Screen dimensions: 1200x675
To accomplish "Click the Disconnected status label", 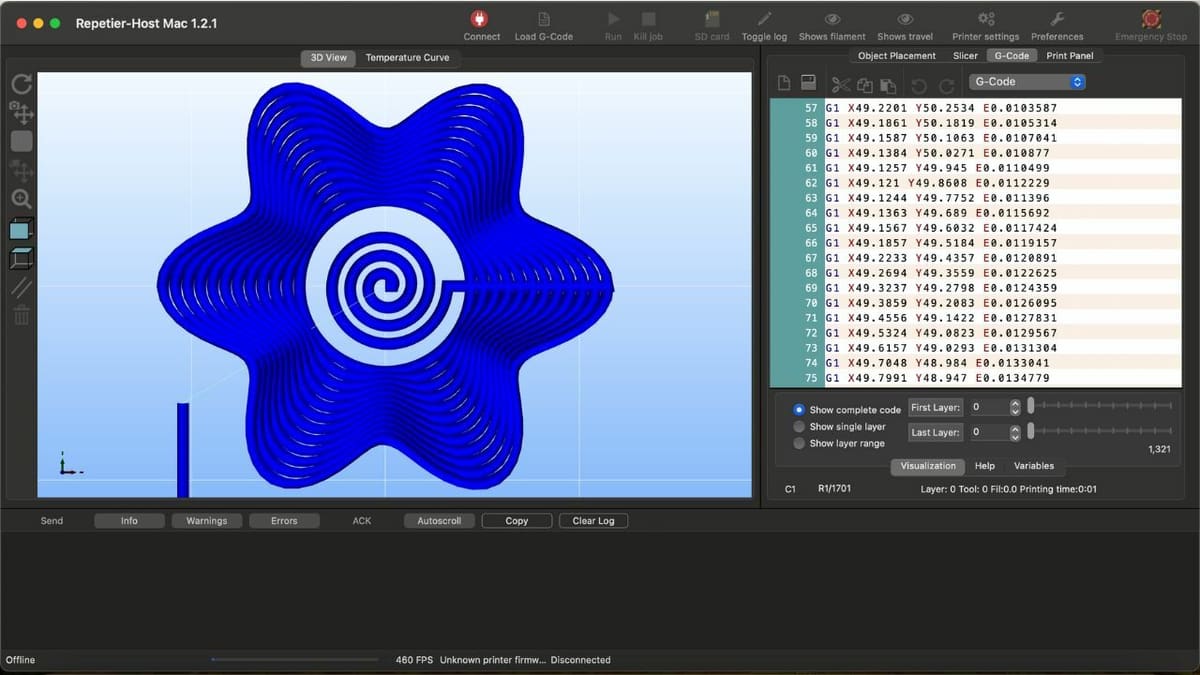I will coord(580,660).
